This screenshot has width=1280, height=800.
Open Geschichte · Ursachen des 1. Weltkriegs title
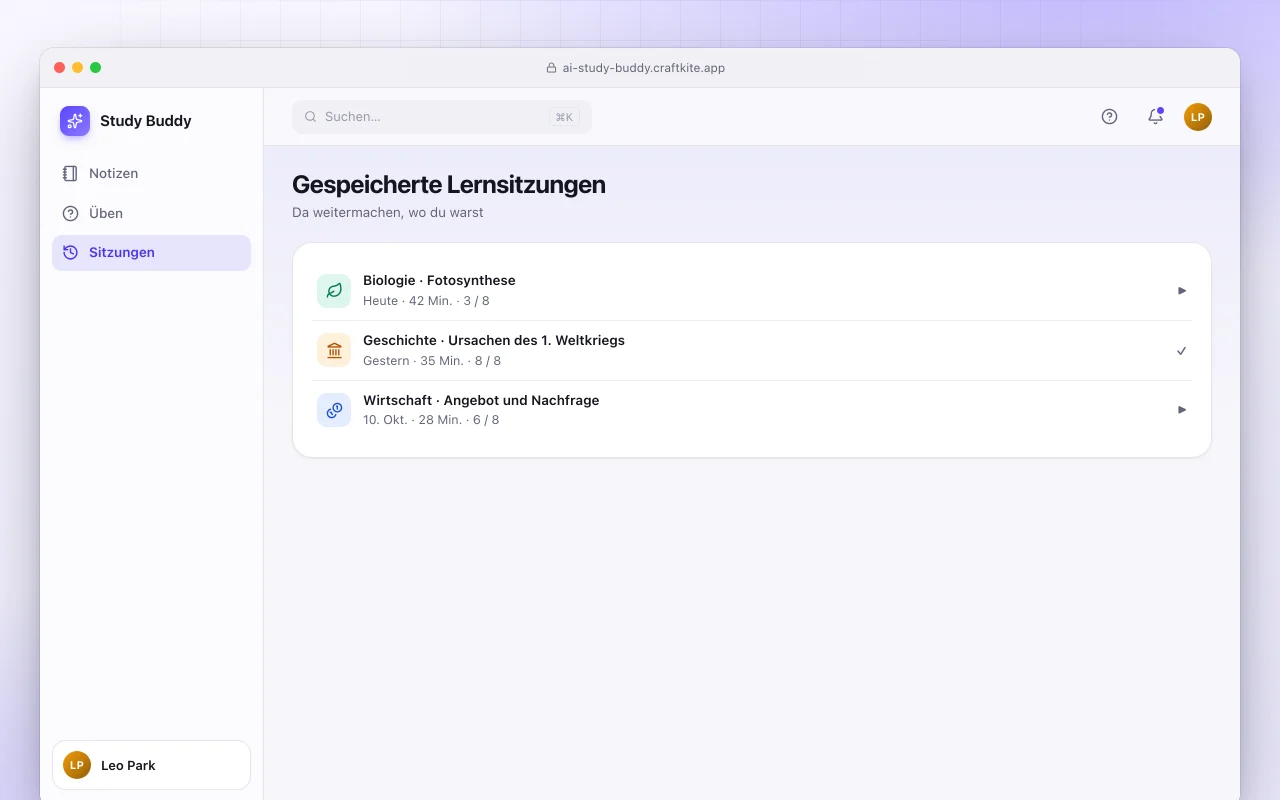[494, 341]
